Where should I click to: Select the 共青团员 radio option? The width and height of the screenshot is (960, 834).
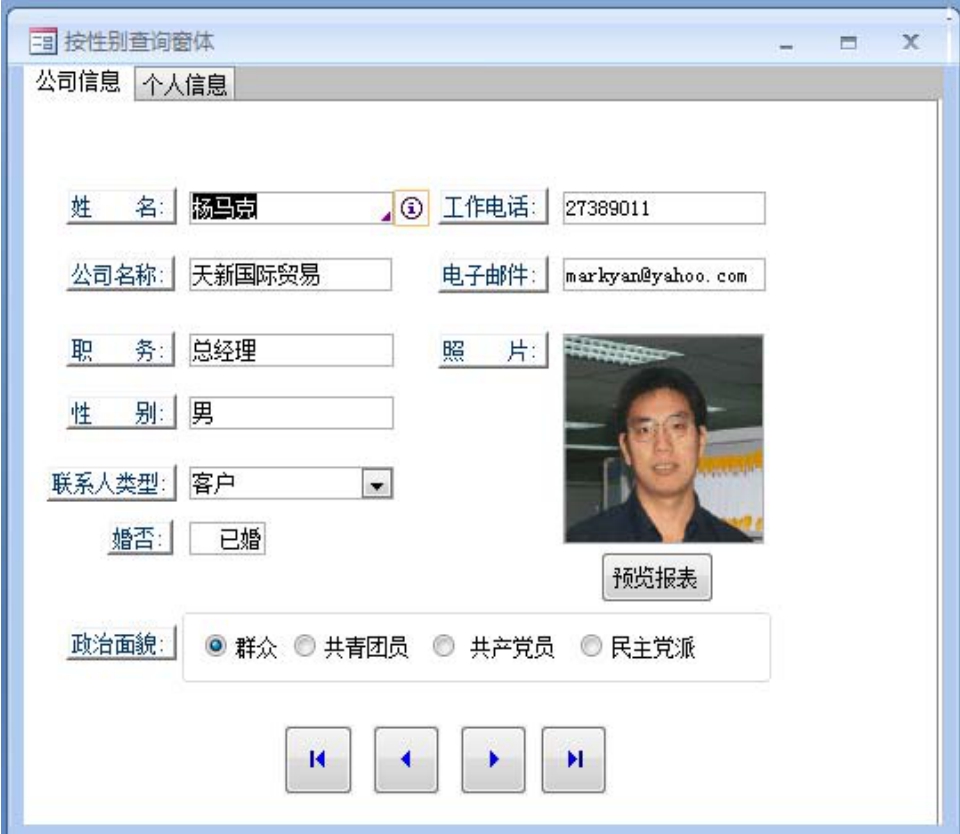coord(307,647)
